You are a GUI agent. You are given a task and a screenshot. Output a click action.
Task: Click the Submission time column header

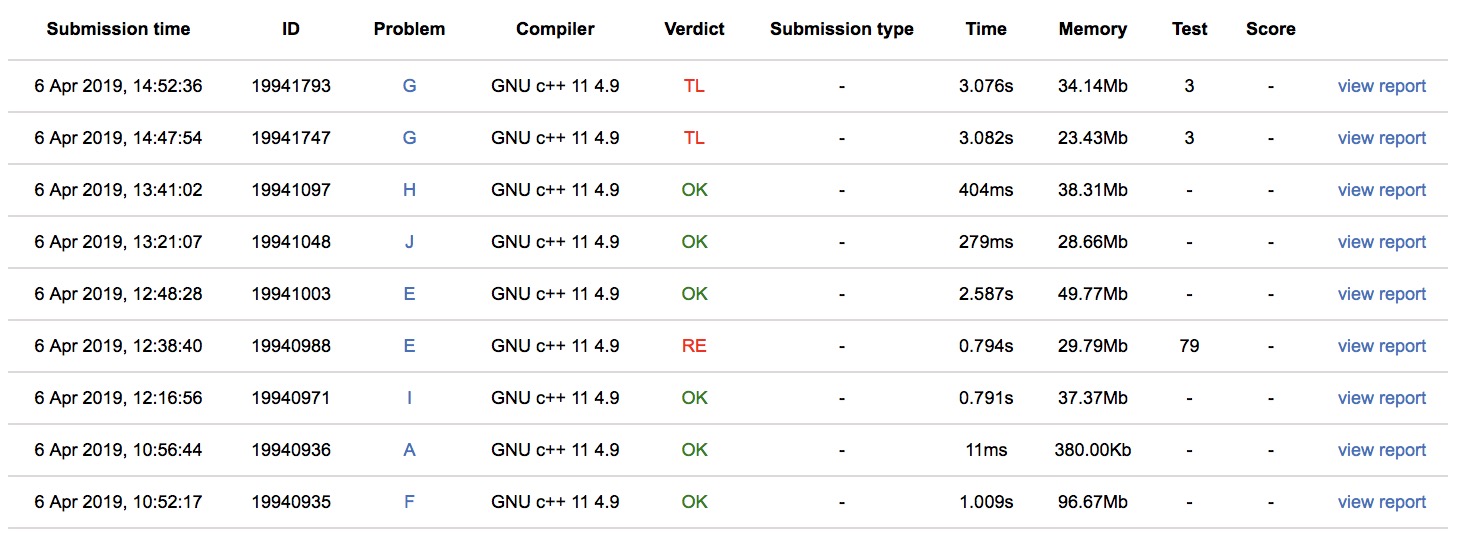[x=118, y=29]
